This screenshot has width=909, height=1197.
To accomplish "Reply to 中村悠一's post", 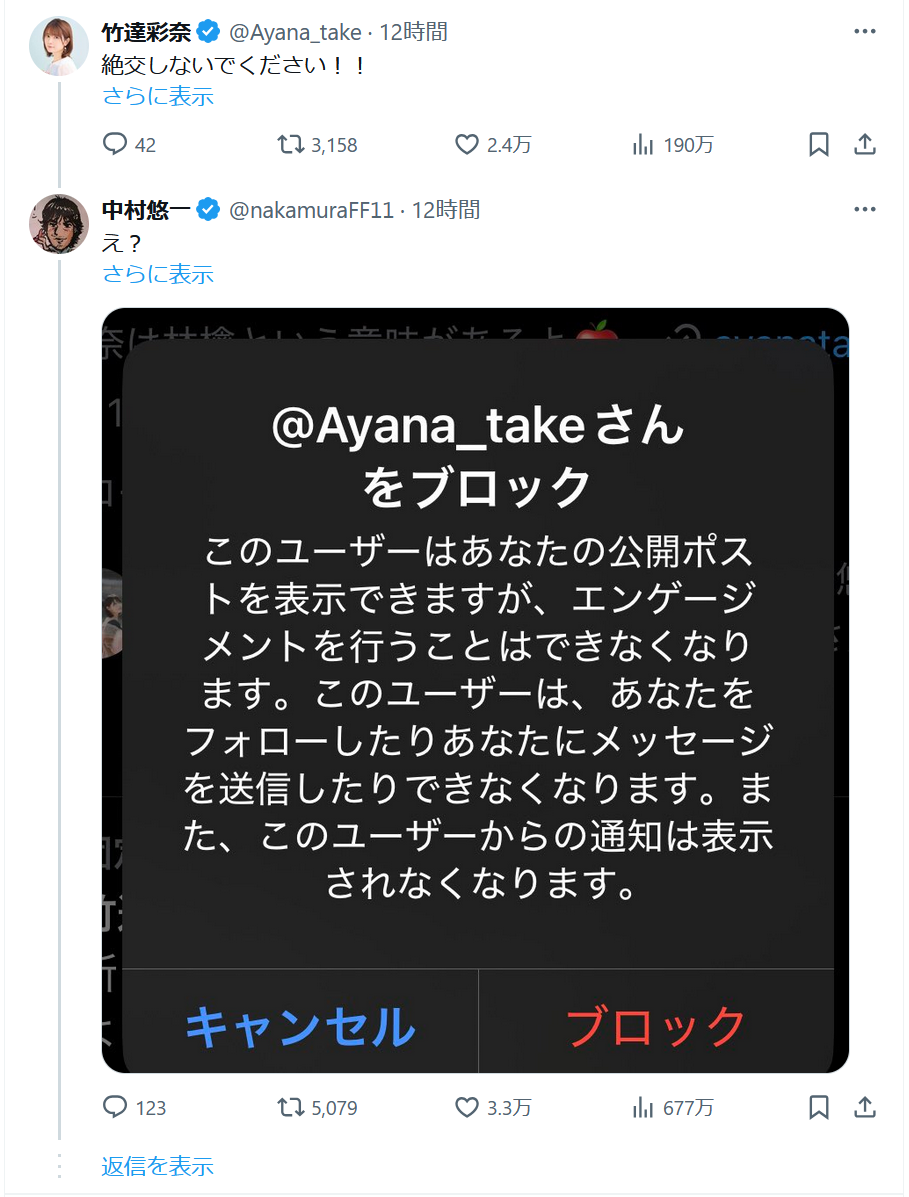I will pyautogui.click(x=117, y=1107).
